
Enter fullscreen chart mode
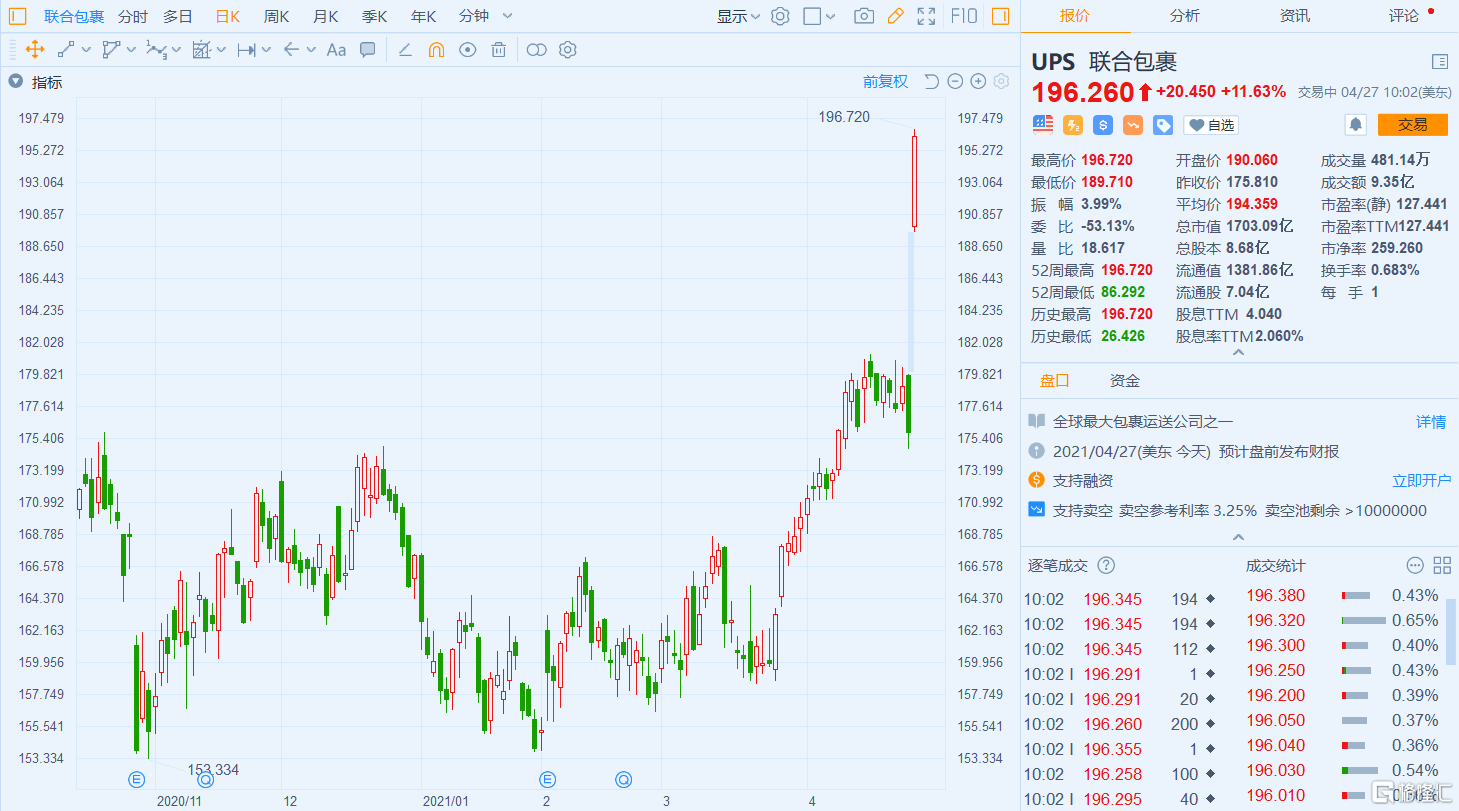[x=927, y=16]
